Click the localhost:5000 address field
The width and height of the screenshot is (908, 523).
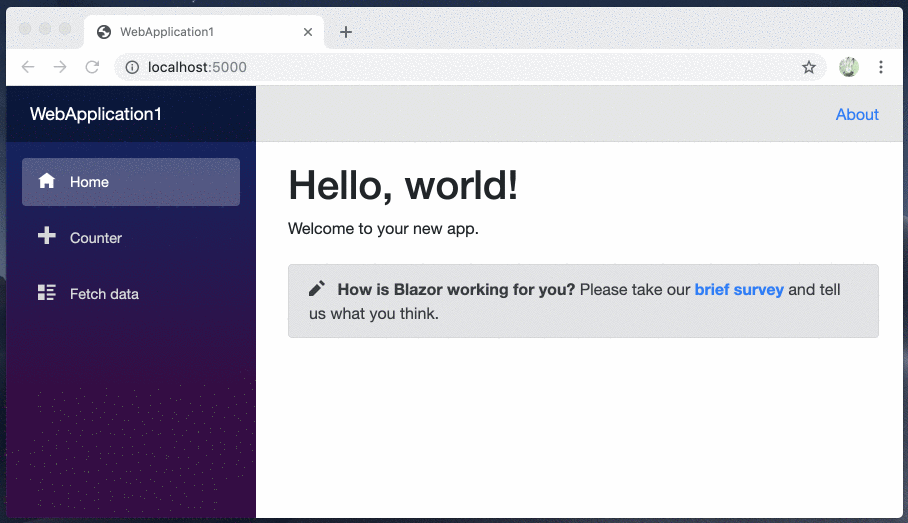coord(470,67)
